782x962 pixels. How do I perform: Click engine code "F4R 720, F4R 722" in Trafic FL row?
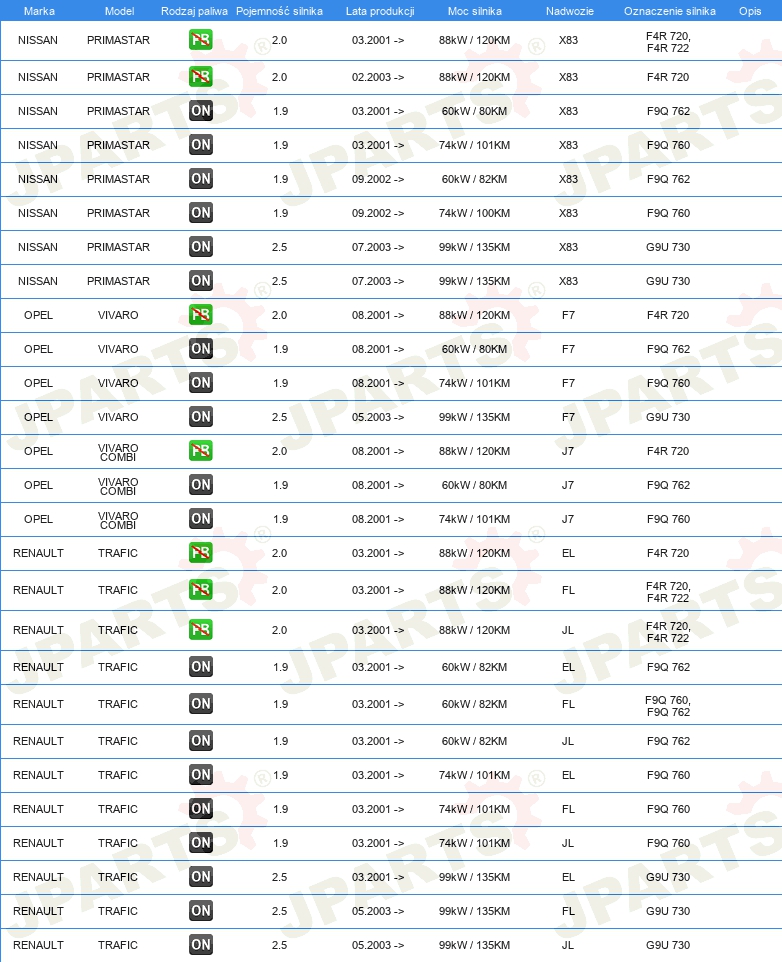668,592
